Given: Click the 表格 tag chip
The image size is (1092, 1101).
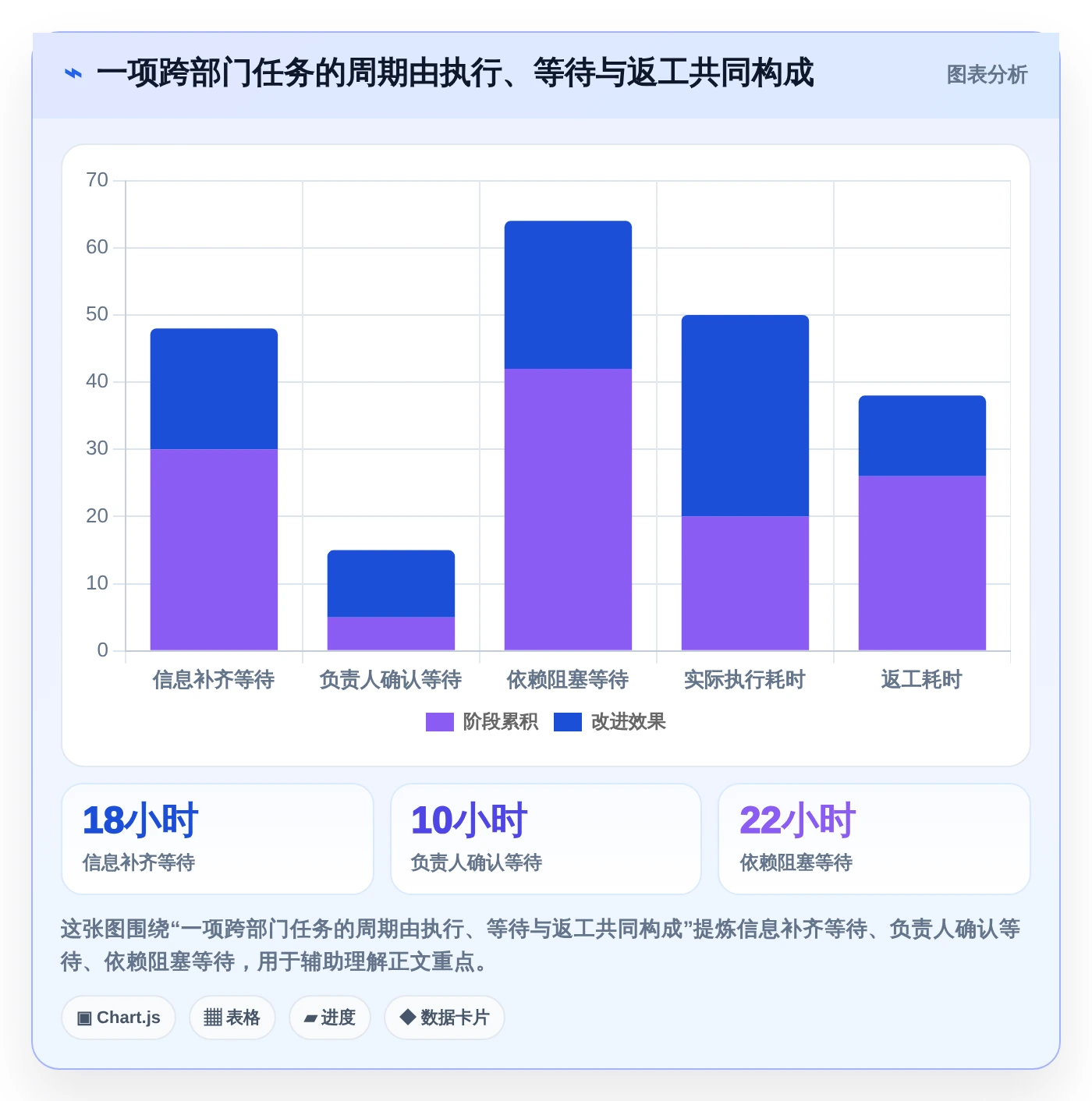Looking at the screenshot, I should pyautogui.click(x=232, y=1018).
